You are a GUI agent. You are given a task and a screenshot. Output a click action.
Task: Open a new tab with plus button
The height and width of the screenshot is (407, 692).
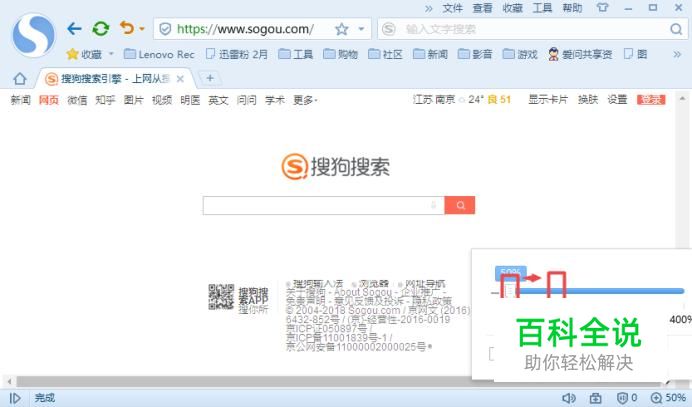tap(210, 79)
